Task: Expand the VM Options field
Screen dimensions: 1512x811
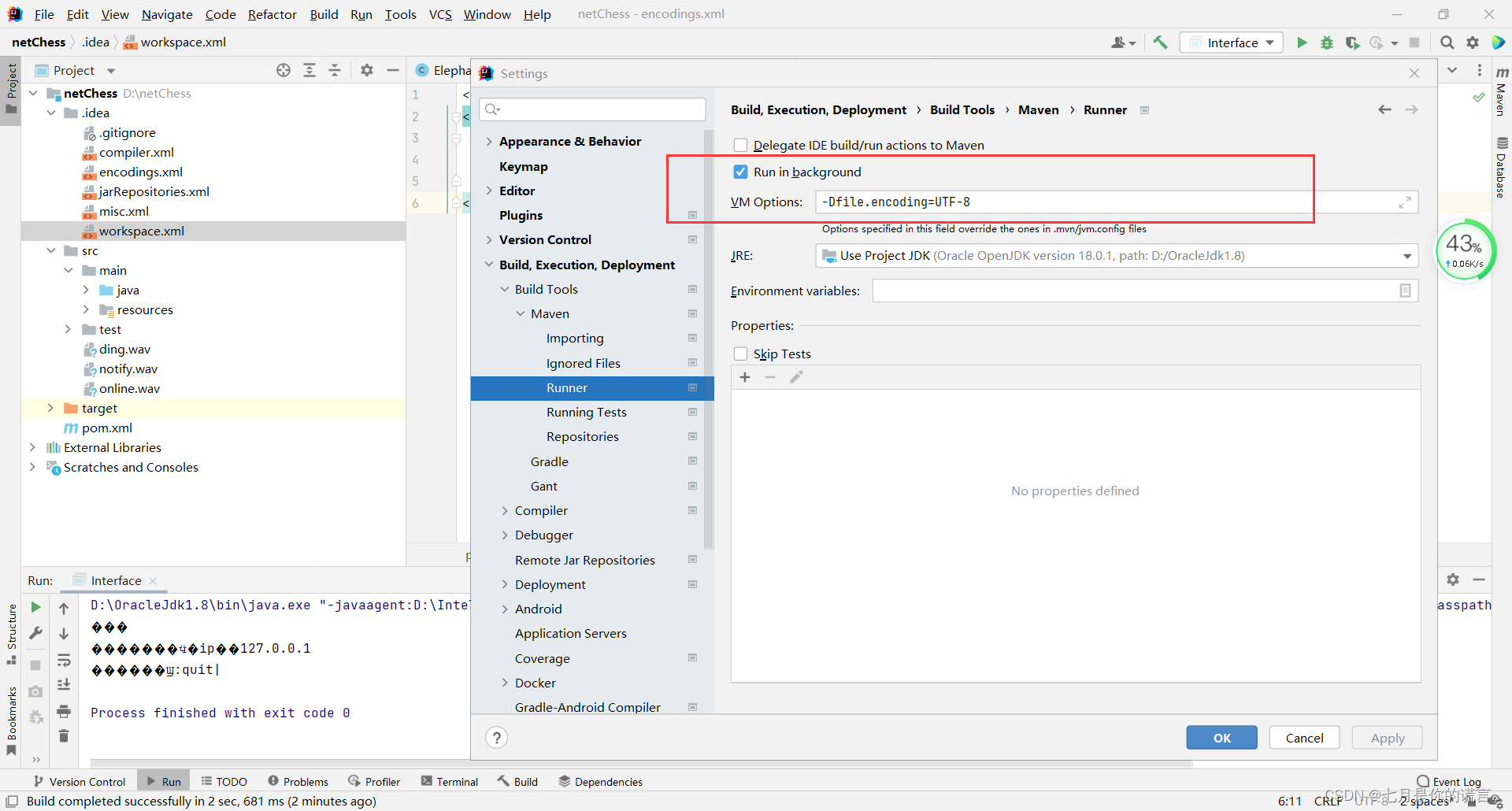Action: point(1405,202)
